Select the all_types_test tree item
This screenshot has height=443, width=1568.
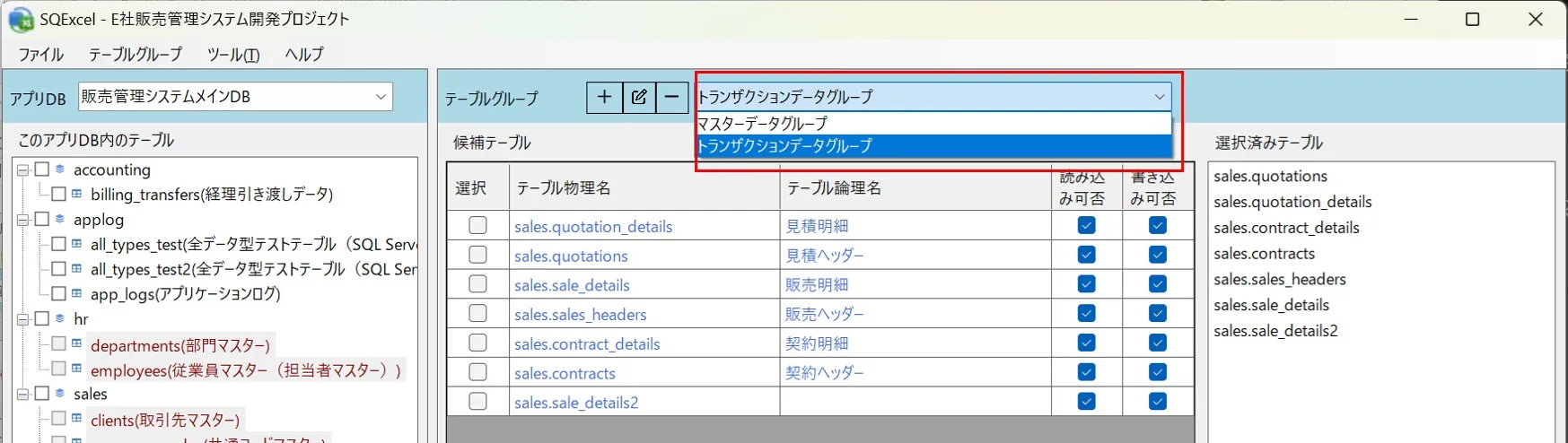click(253, 244)
